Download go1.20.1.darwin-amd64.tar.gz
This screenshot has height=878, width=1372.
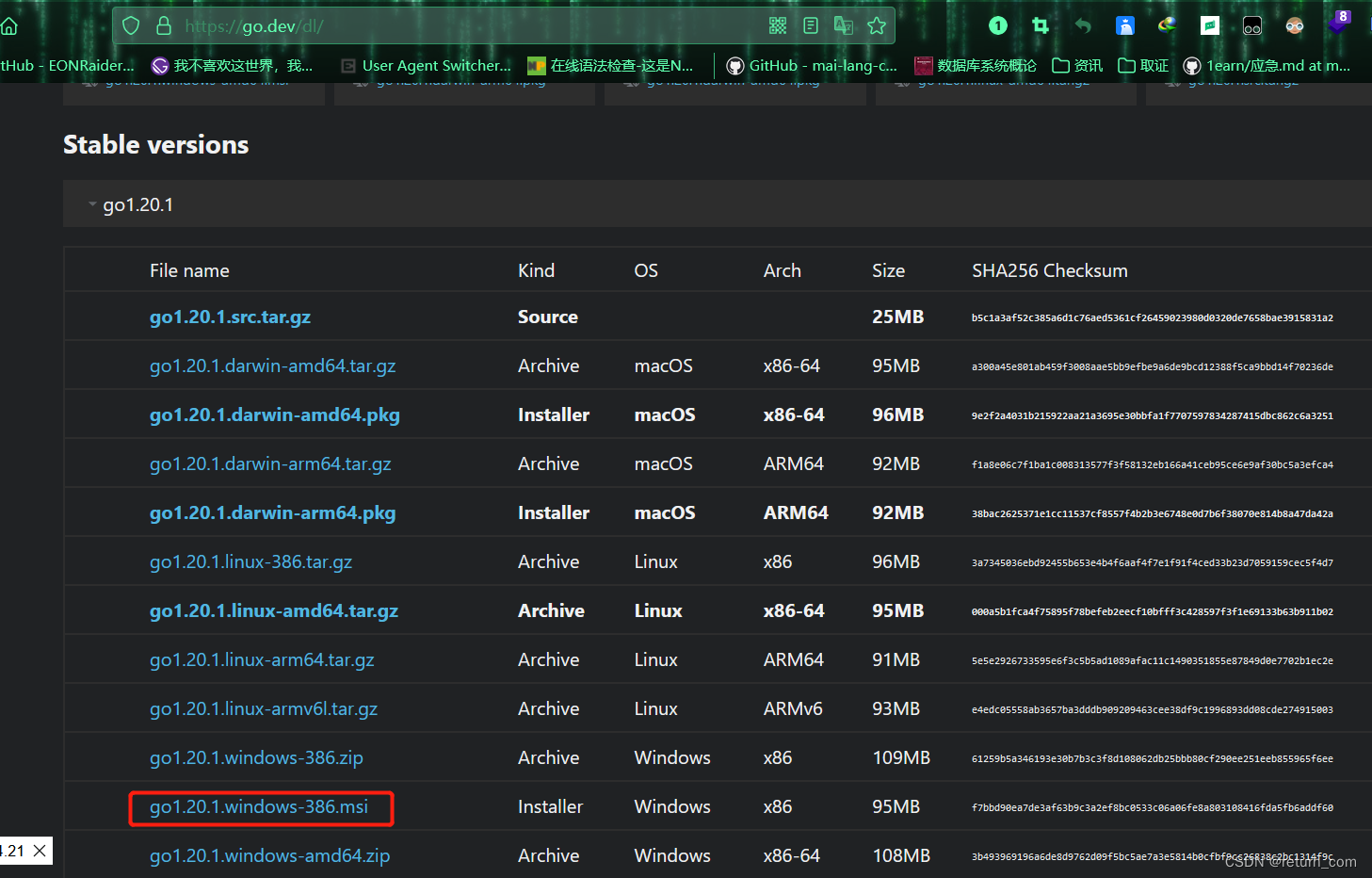(272, 366)
